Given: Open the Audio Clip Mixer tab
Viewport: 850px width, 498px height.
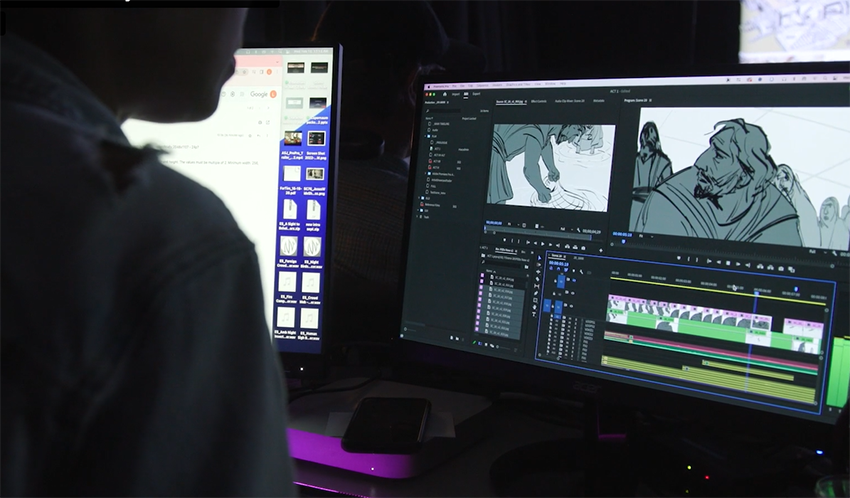Looking at the screenshot, I should 570,101.
